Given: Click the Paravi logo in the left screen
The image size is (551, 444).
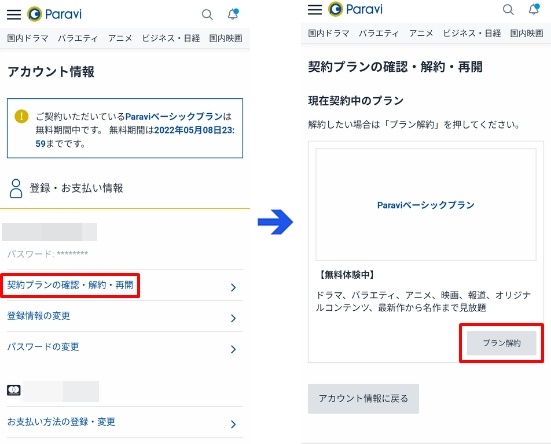Looking at the screenshot, I should point(54,14).
